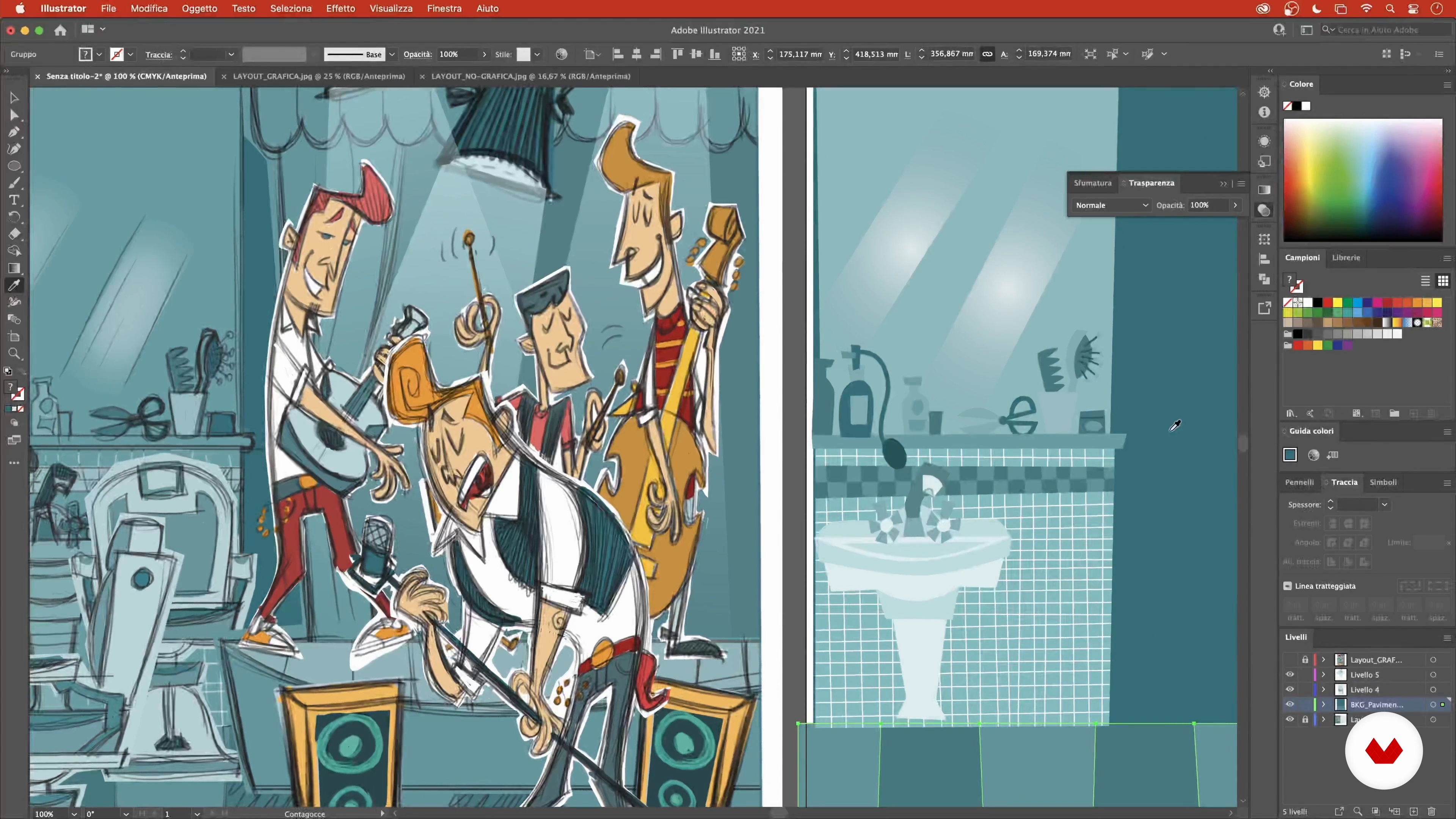
Task: Switch to the Librerie tab
Action: pyautogui.click(x=1346, y=258)
